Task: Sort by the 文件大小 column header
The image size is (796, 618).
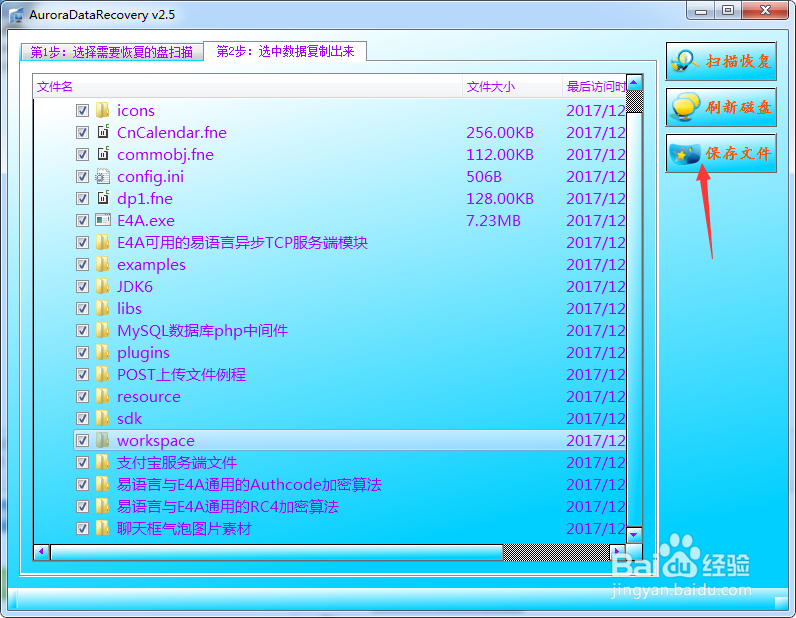Action: coord(513,87)
